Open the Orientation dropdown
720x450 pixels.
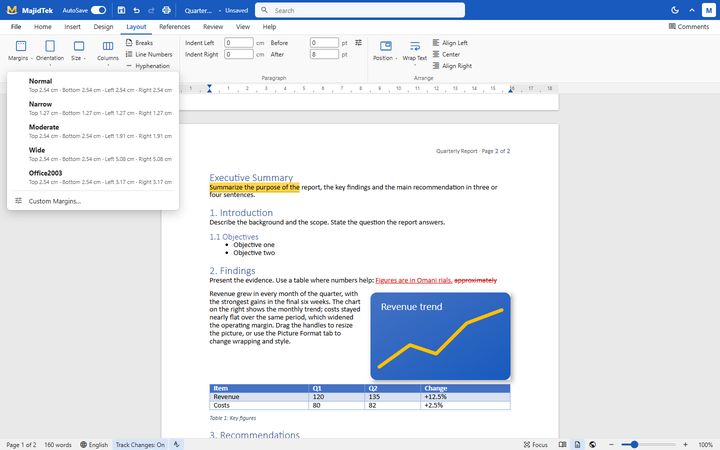coord(50,51)
